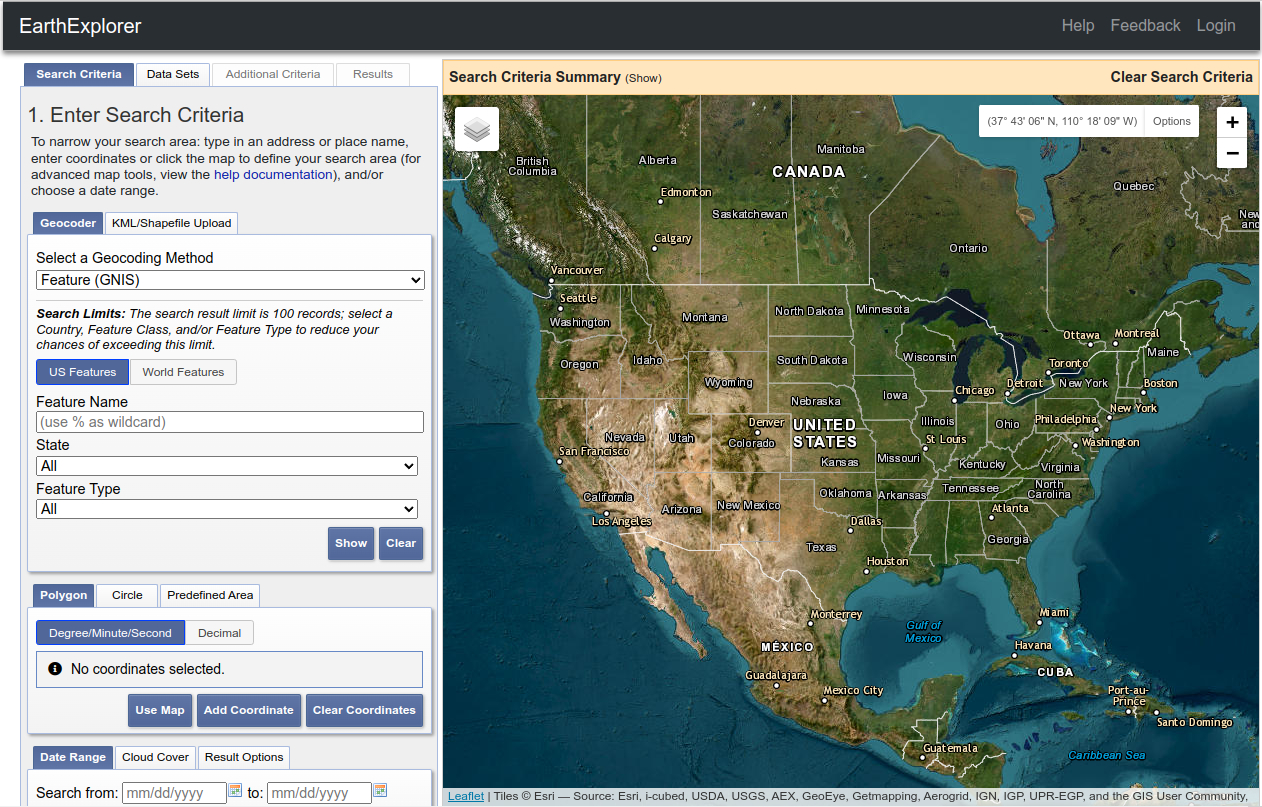Open the KML/Shapefile Upload tab
This screenshot has height=807, width=1262.
tap(171, 223)
